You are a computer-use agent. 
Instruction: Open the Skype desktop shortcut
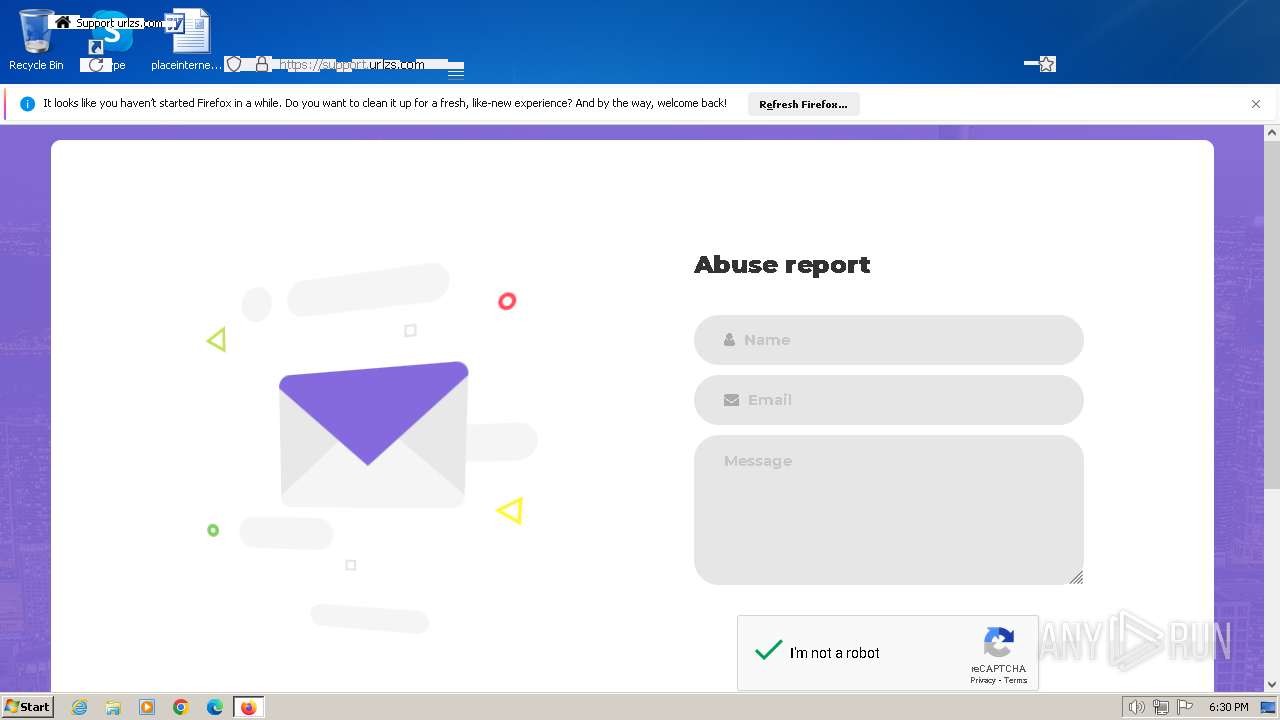111,40
